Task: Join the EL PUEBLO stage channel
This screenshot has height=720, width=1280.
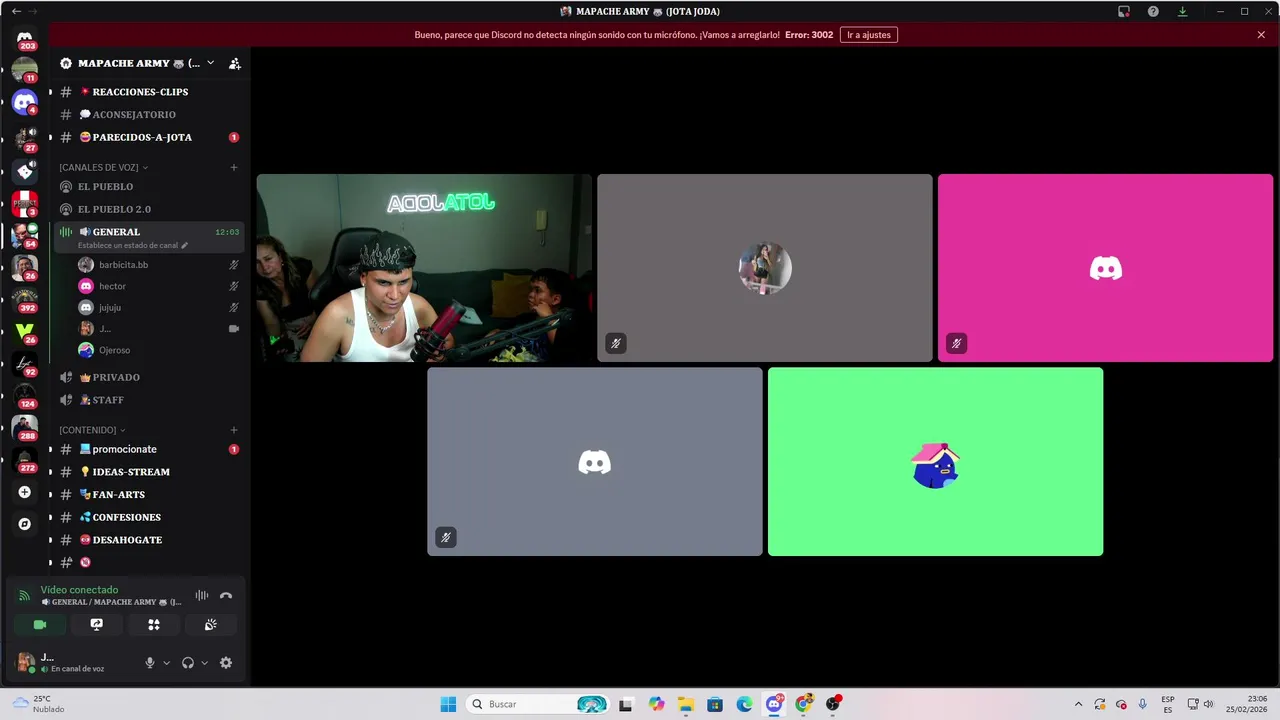Action: pyautogui.click(x=105, y=187)
